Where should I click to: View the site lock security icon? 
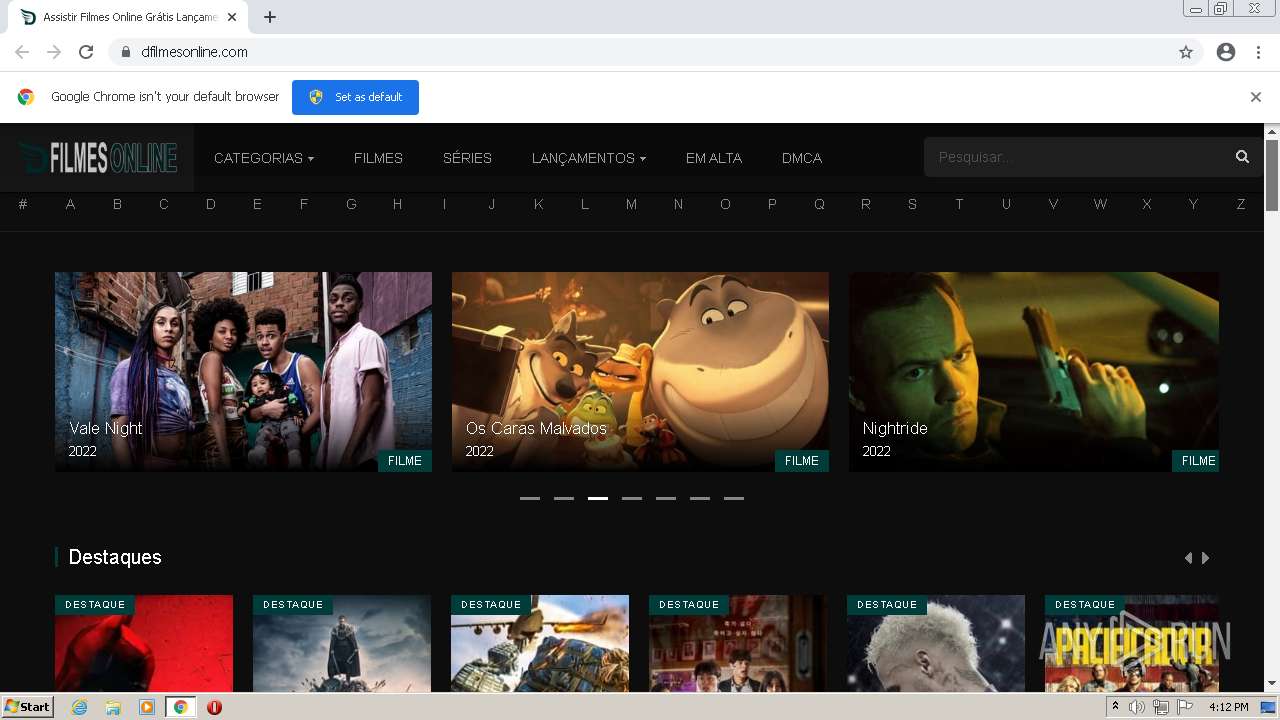[x=125, y=52]
